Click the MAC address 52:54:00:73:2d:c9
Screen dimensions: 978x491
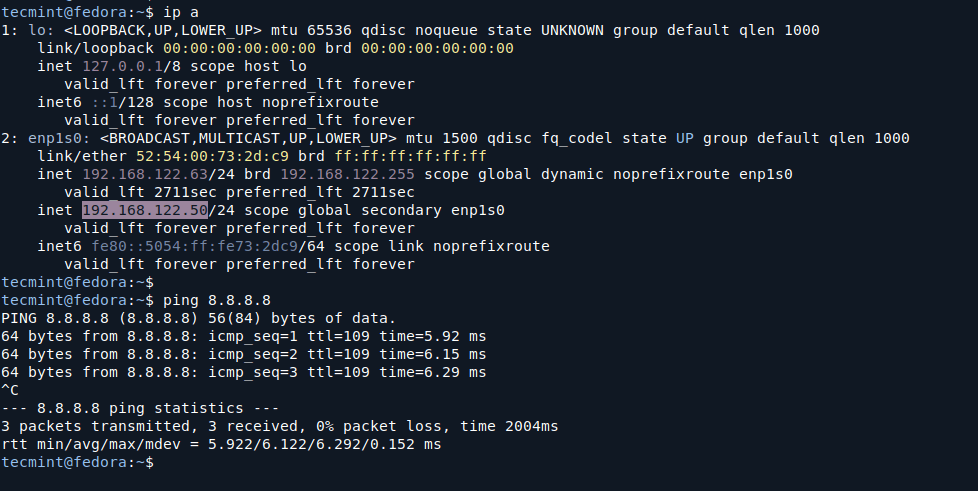[239, 156]
